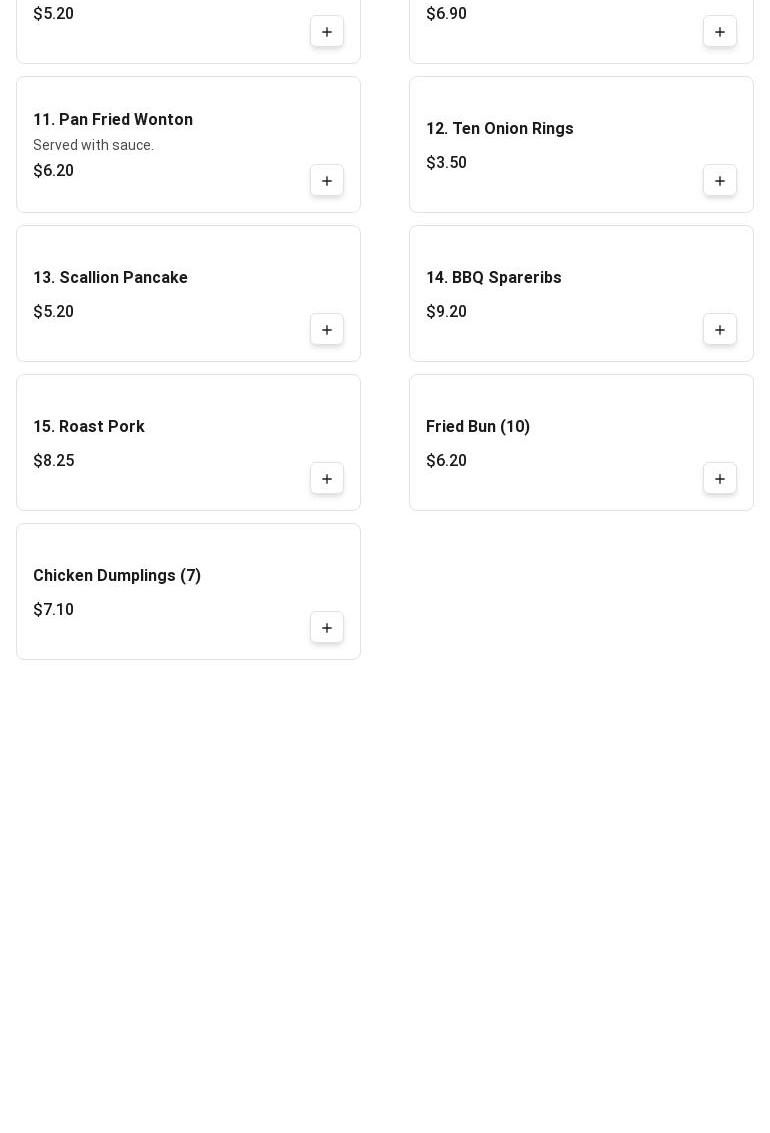Image resolution: width=770 pixels, height=1133 pixels.
Task: Add Fried Bun (10) with plus icon
Action: [x=720, y=479]
